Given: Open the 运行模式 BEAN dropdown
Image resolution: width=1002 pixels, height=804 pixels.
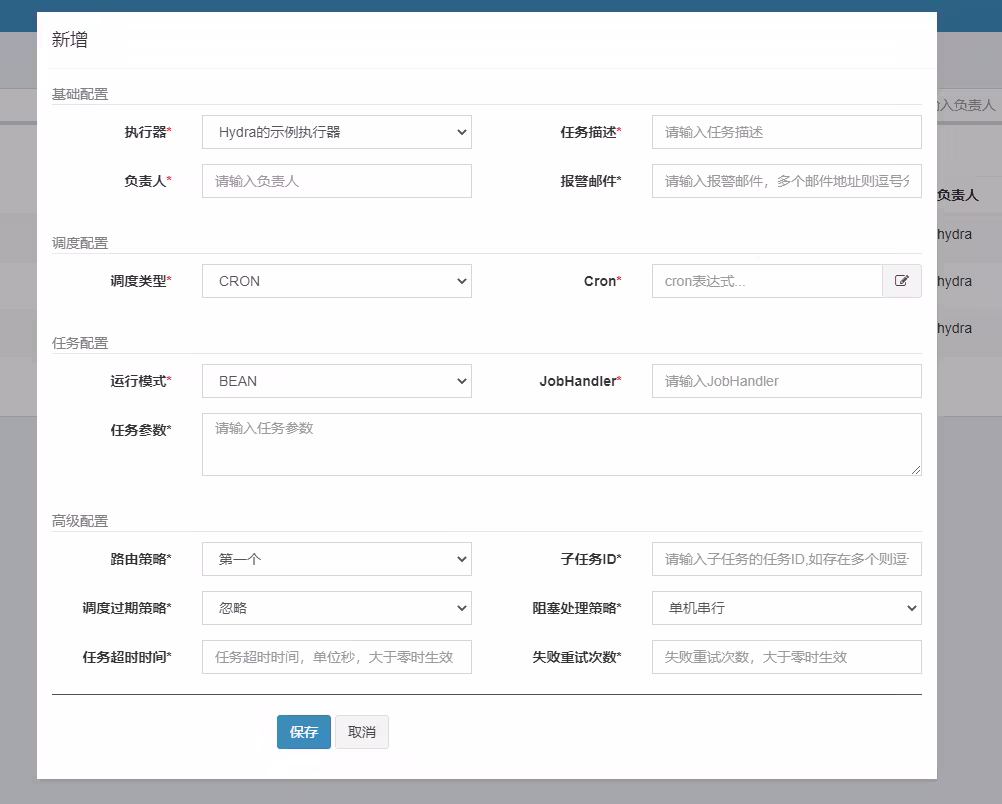Looking at the screenshot, I should pyautogui.click(x=336, y=381).
